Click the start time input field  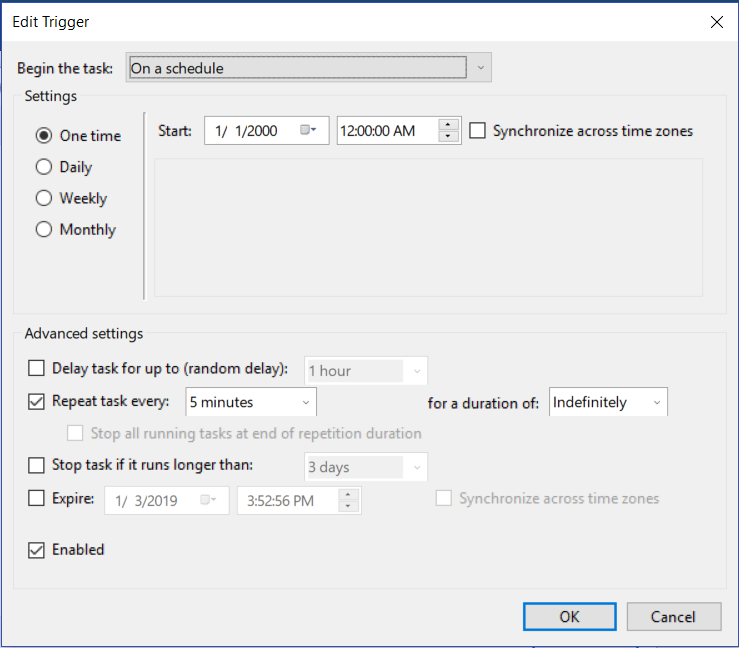pos(386,131)
